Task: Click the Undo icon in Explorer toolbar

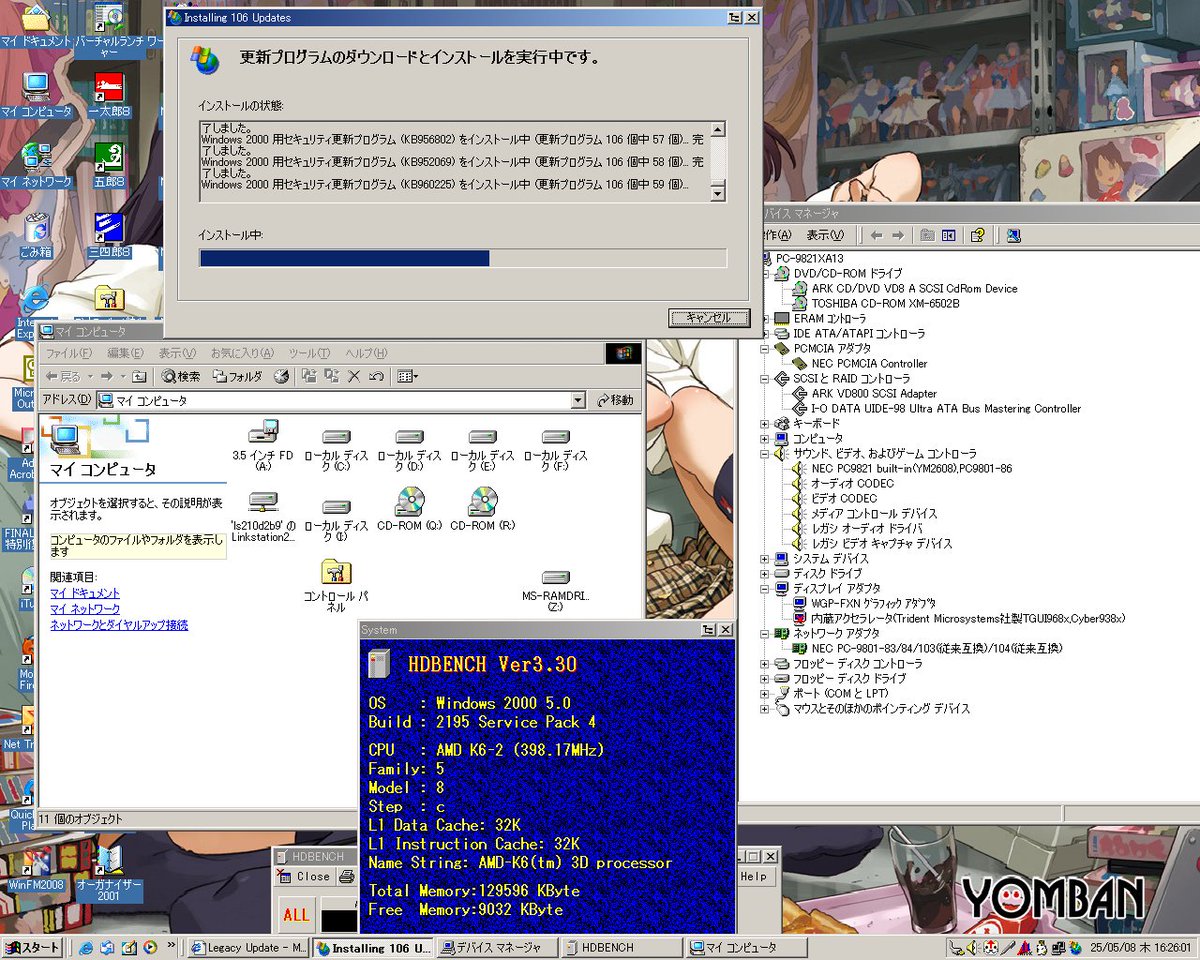Action: [375, 376]
